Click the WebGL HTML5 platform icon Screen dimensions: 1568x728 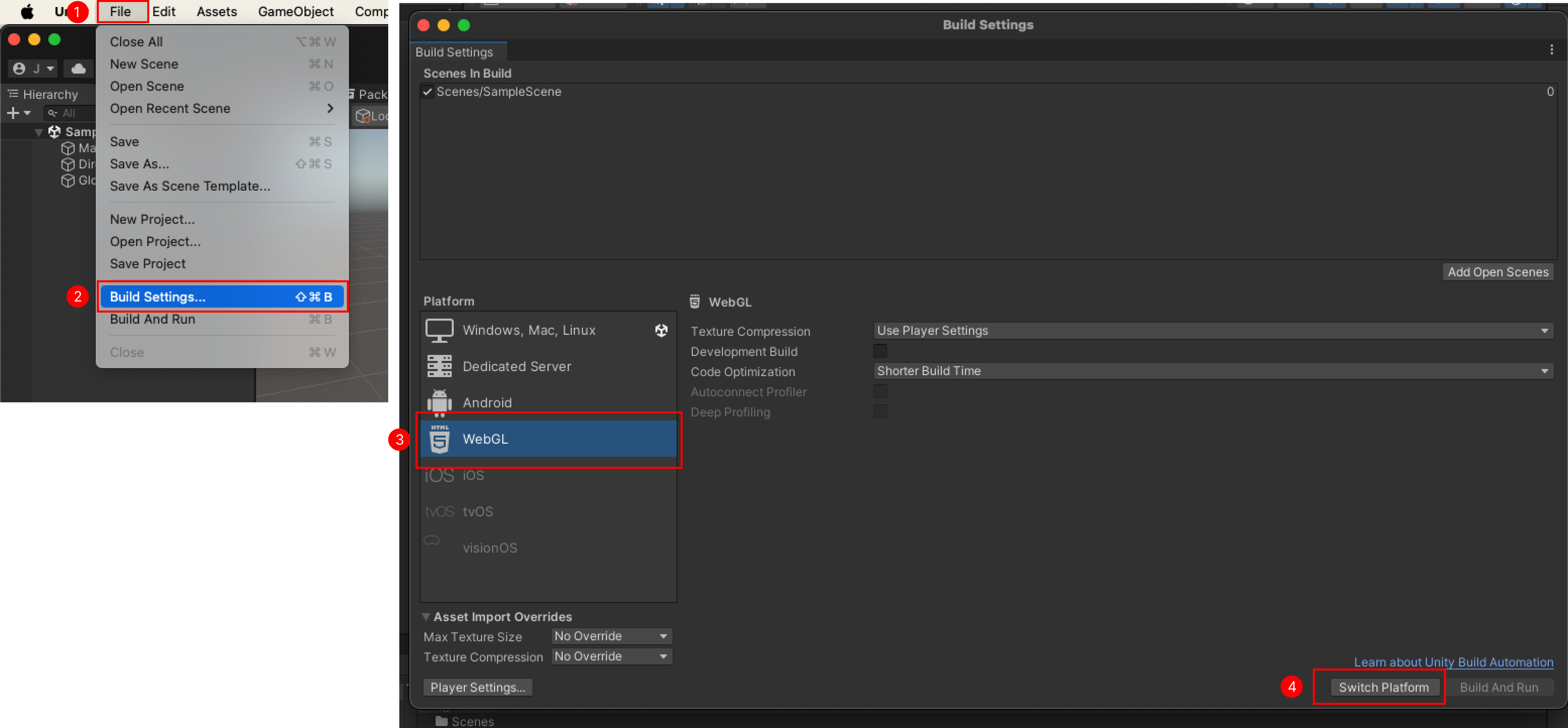click(x=439, y=438)
